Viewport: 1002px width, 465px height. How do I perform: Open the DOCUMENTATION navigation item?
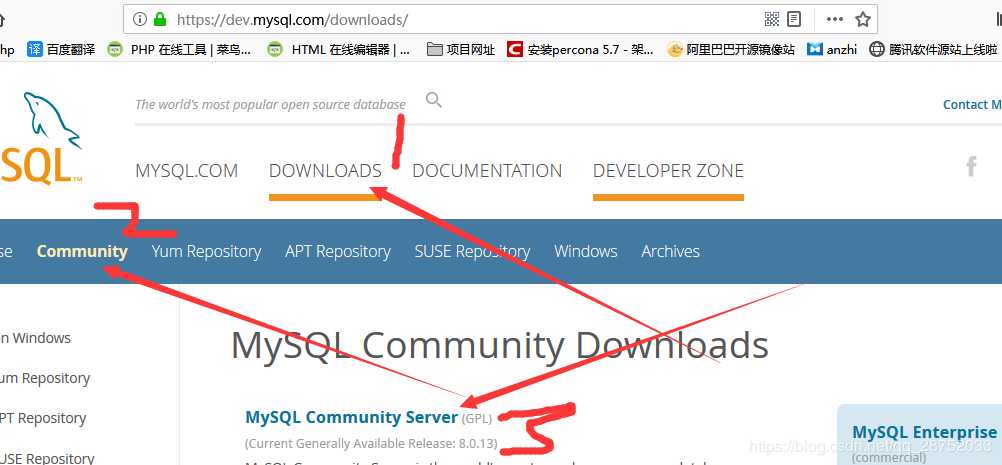487,171
